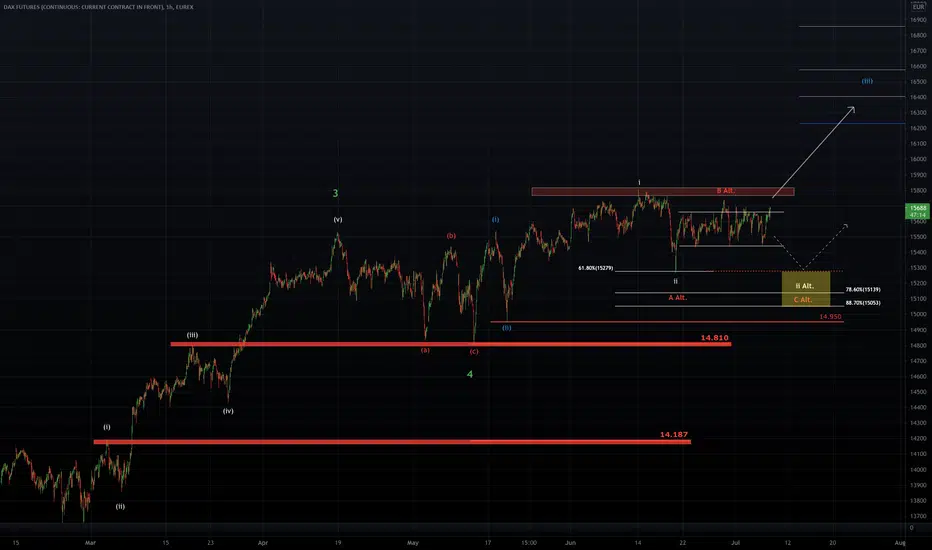Screen dimensions: 932x550
Task: Select Aug on the time axis
Action: pyautogui.click(x=900, y=542)
